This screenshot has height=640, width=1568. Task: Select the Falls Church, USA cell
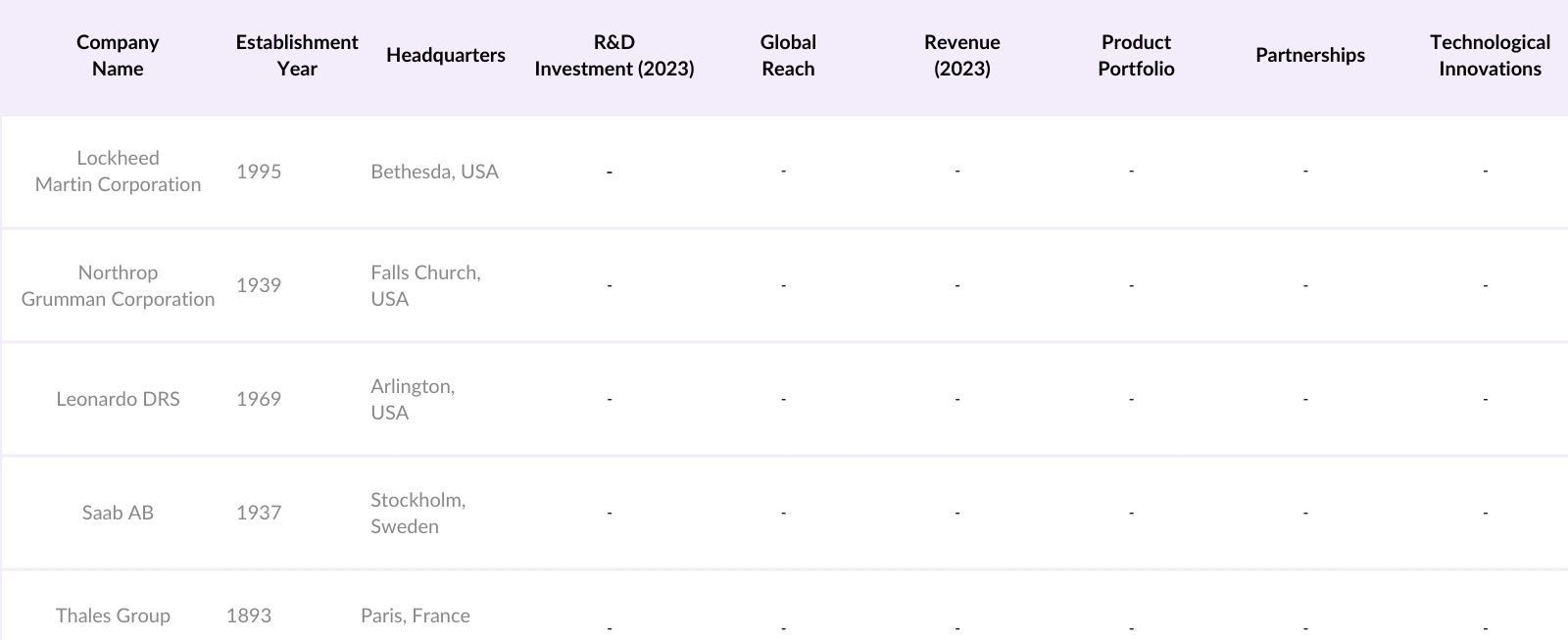(425, 286)
